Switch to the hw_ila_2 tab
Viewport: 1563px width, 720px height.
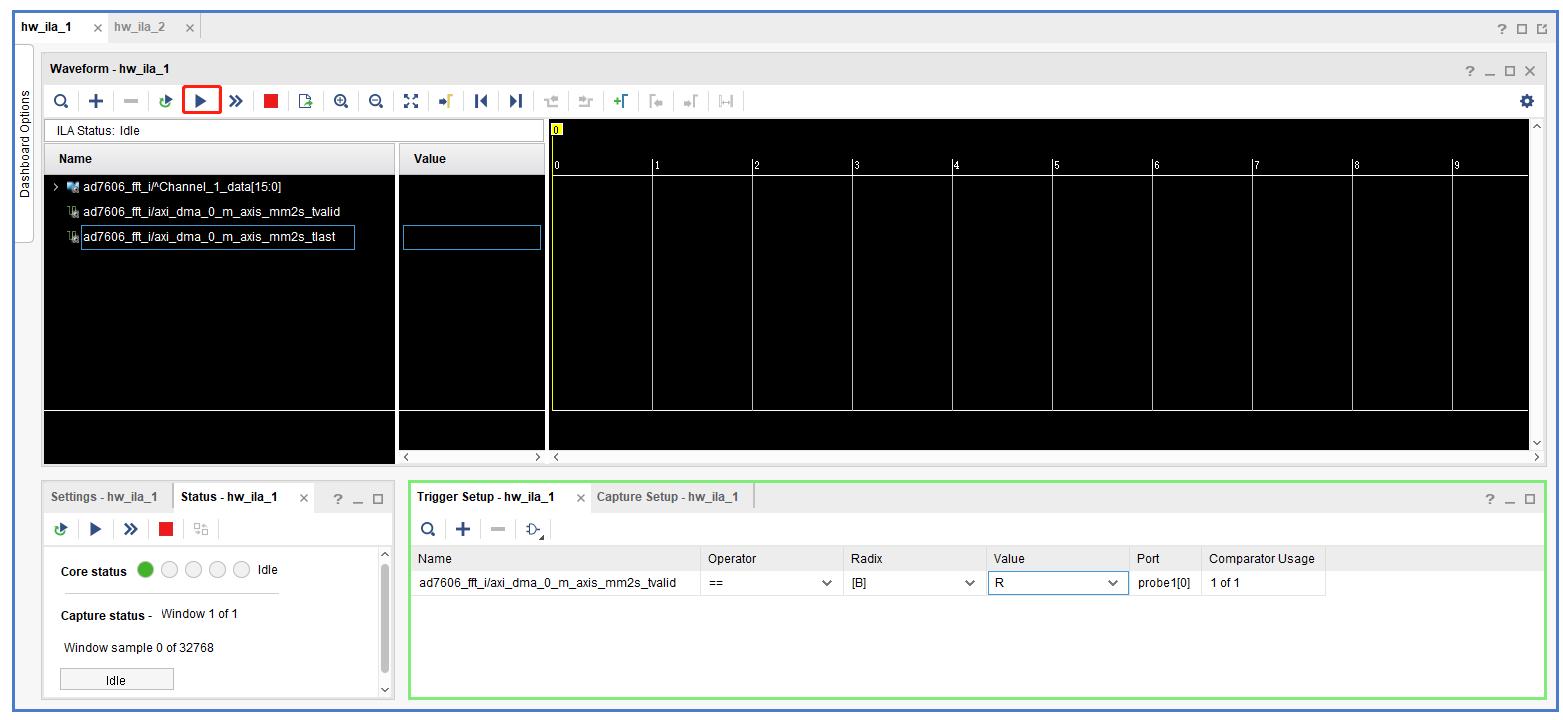[139, 27]
